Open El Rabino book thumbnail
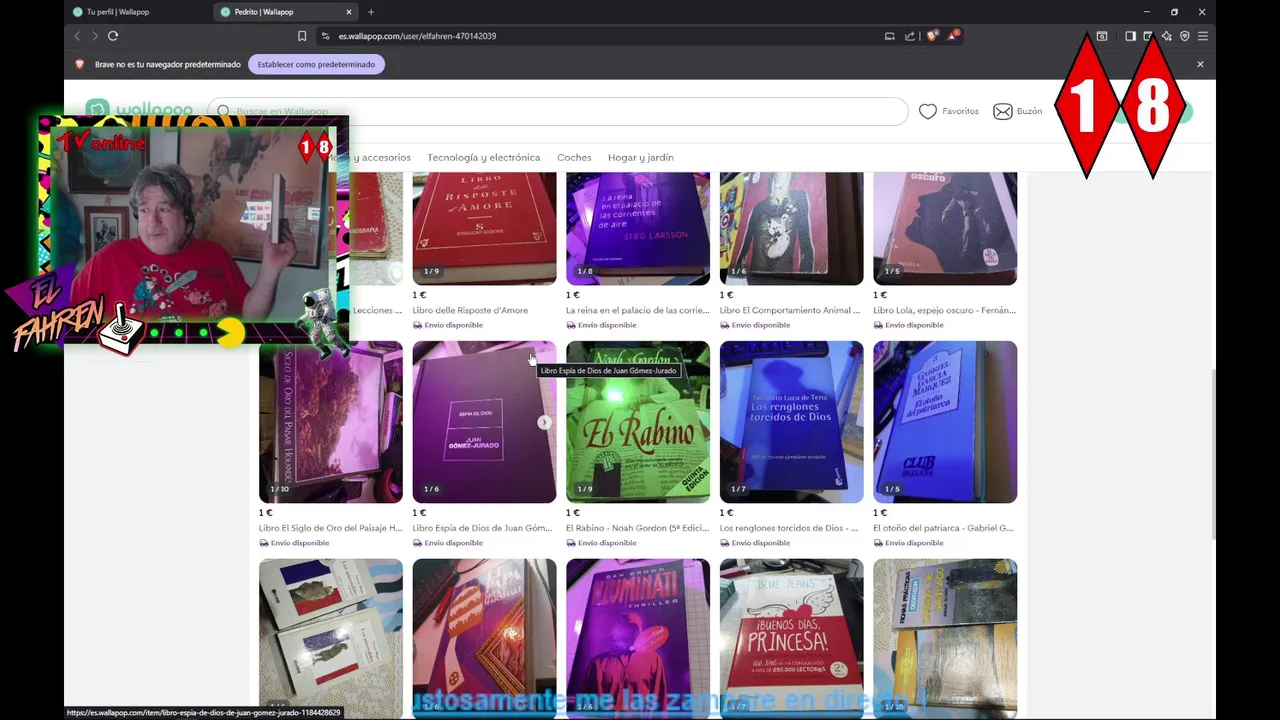 tap(638, 422)
